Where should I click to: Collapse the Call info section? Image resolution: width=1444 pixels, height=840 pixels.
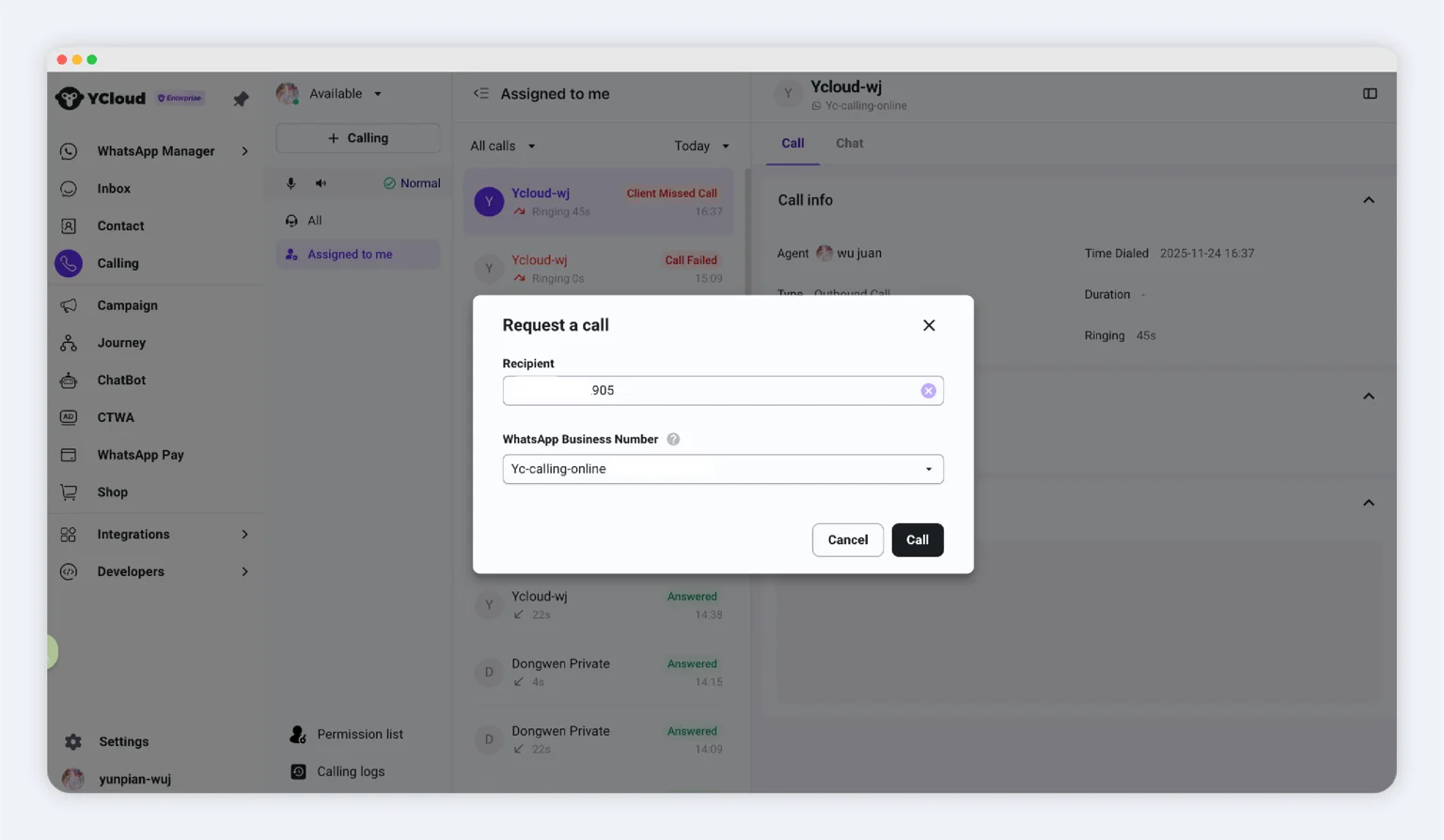tap(1369, 200)
